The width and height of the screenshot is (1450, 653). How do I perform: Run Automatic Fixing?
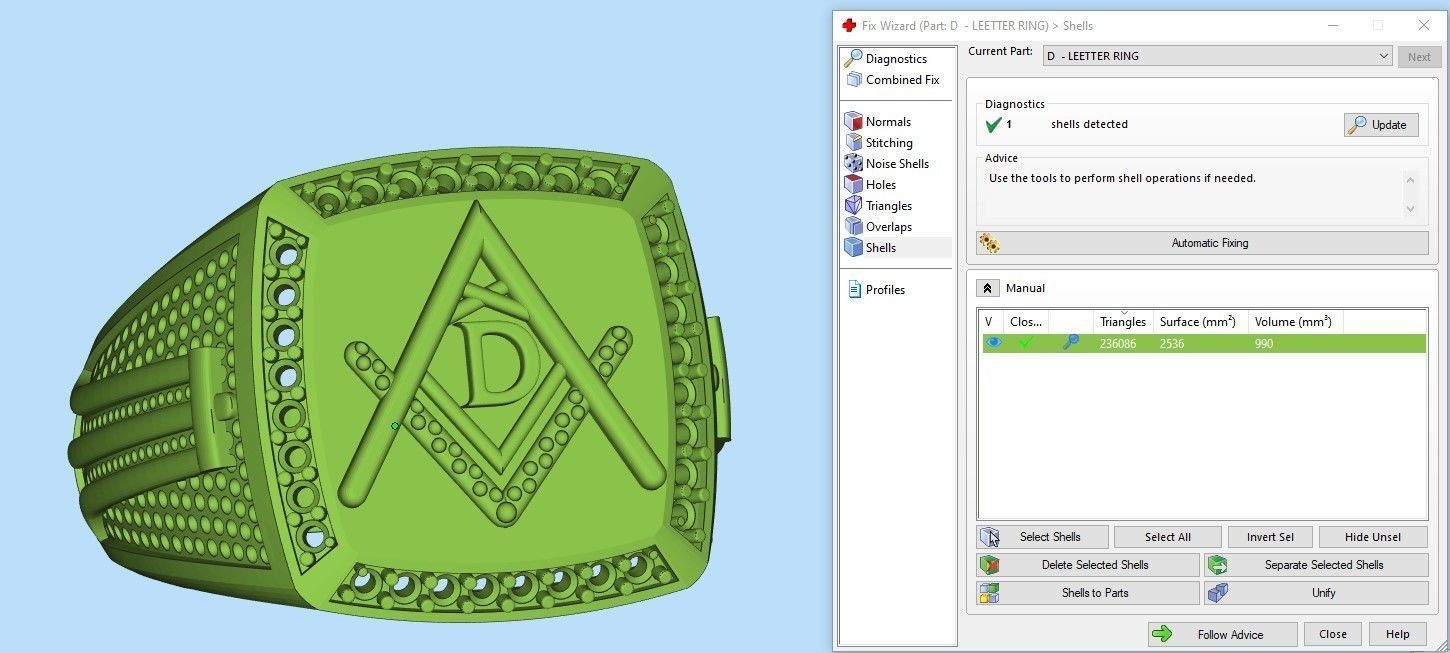(x=1202, y=243)
